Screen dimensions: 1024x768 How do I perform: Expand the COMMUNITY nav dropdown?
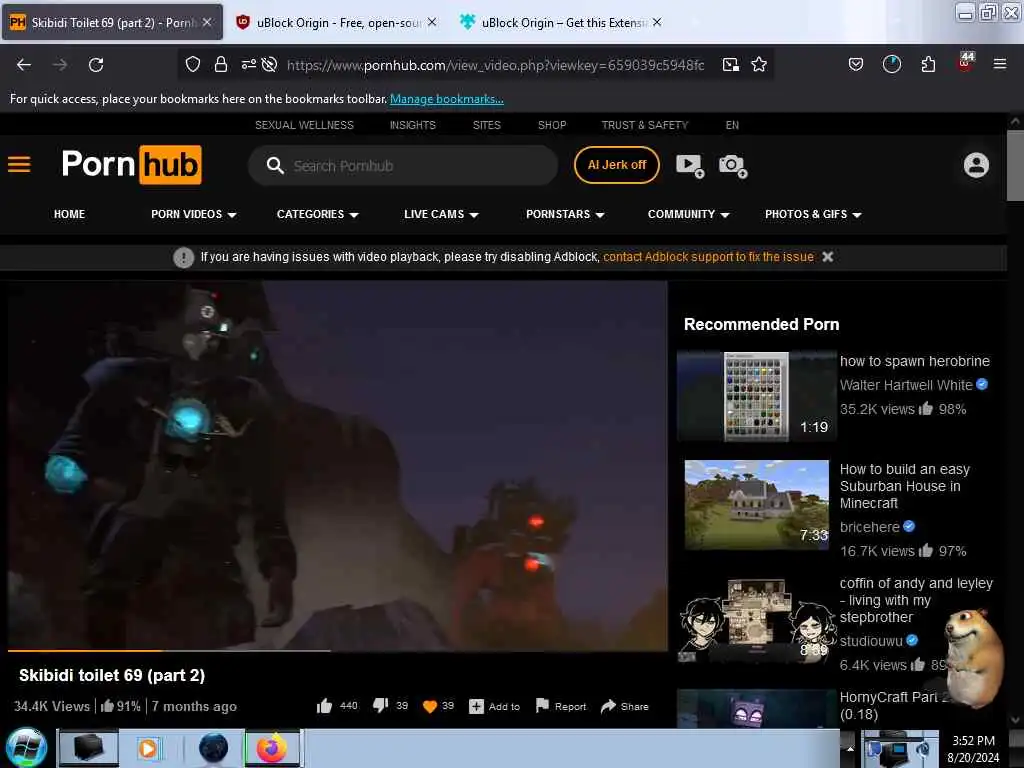point(688,214)
